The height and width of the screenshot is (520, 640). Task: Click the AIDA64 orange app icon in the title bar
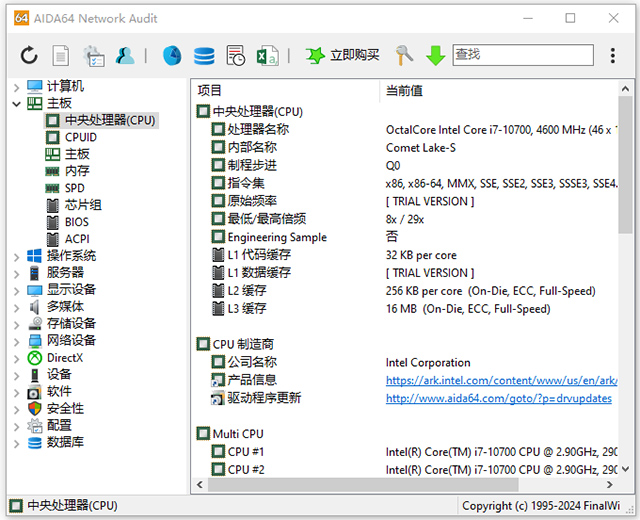[21, 18]
